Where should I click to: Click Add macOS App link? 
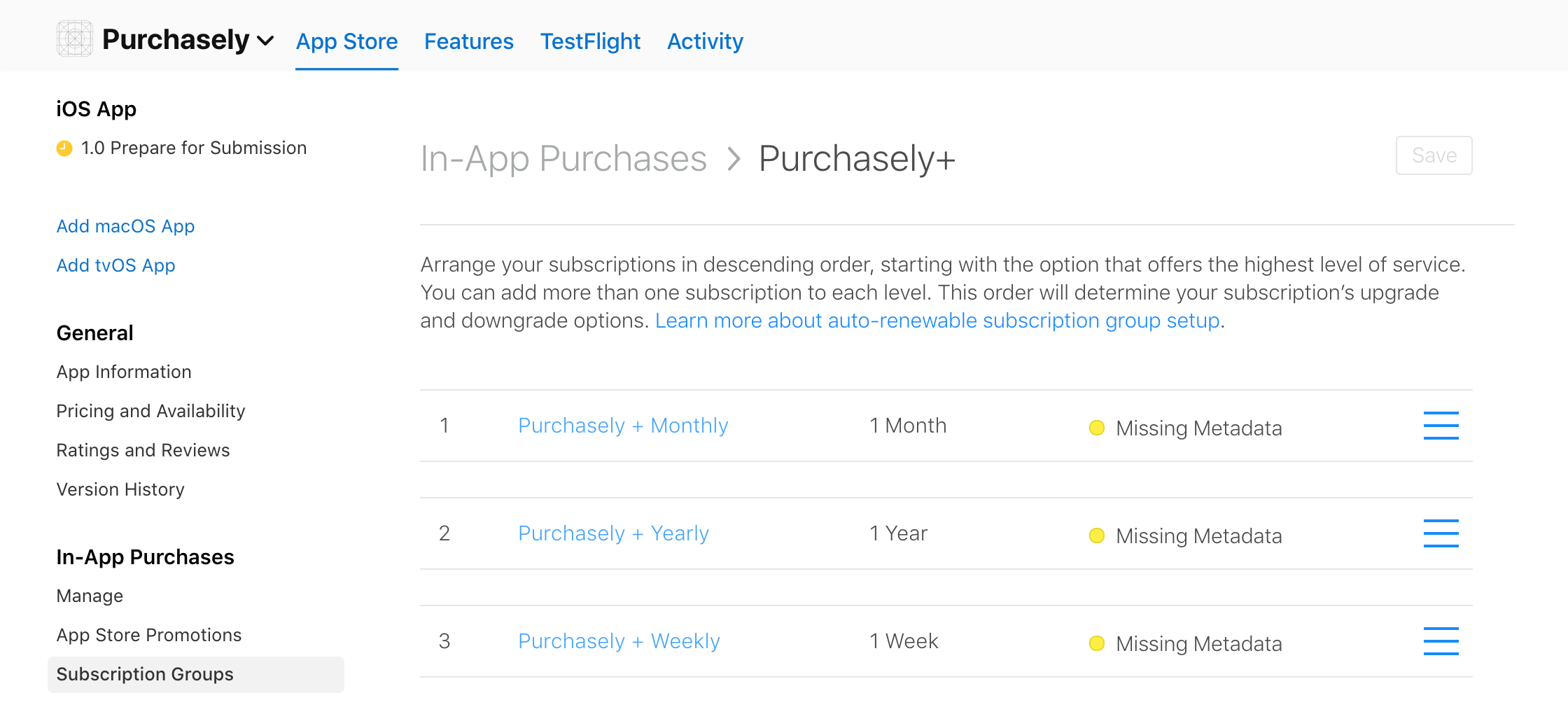coord(125,226)
